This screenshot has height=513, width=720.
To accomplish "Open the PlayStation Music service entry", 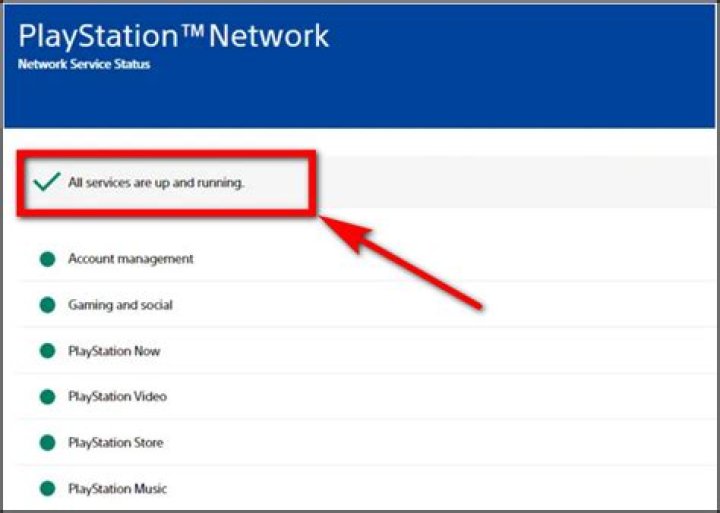I will [x=366, y=488].
